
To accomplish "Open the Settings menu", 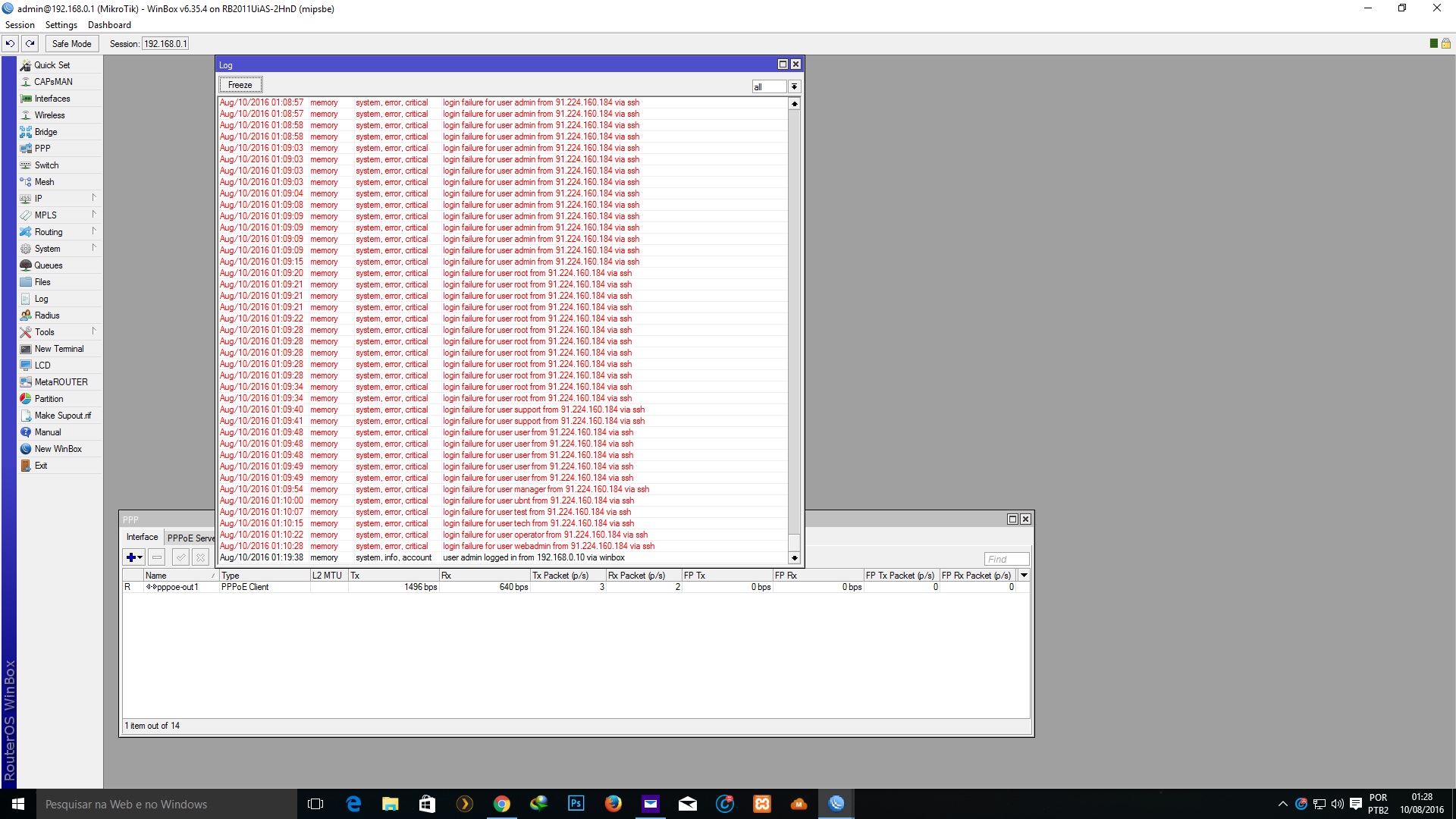I will (61, 25).
